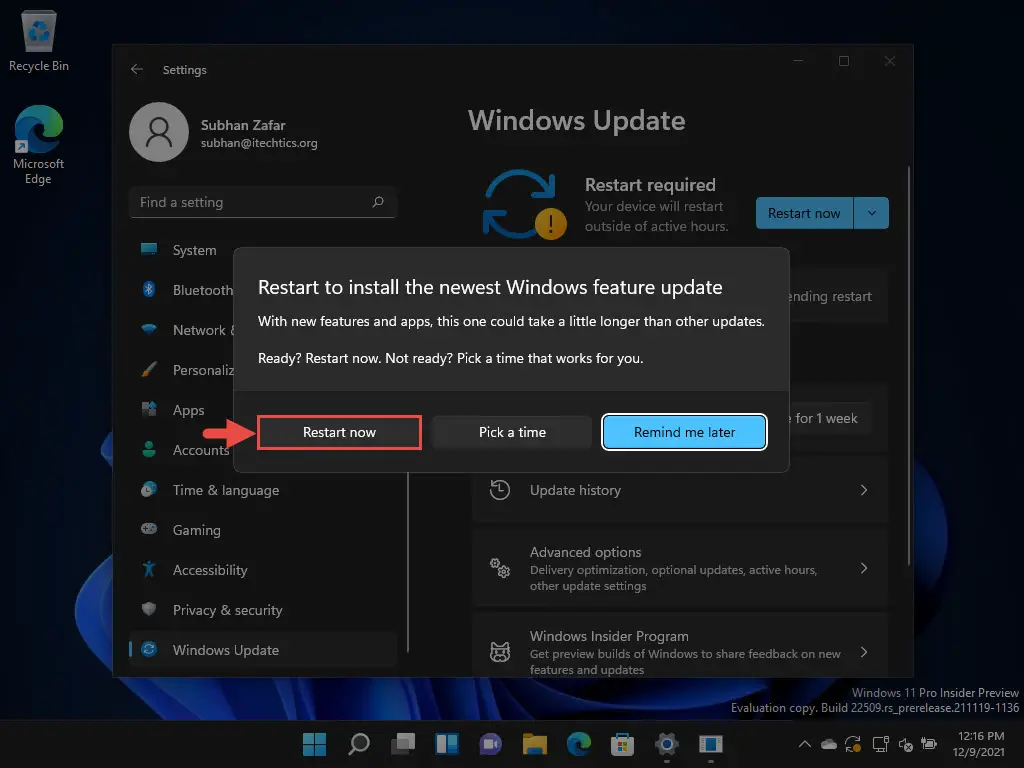1024x768 pixels.
Task: Select Remind me later button
Action: (x=684, y=432)
